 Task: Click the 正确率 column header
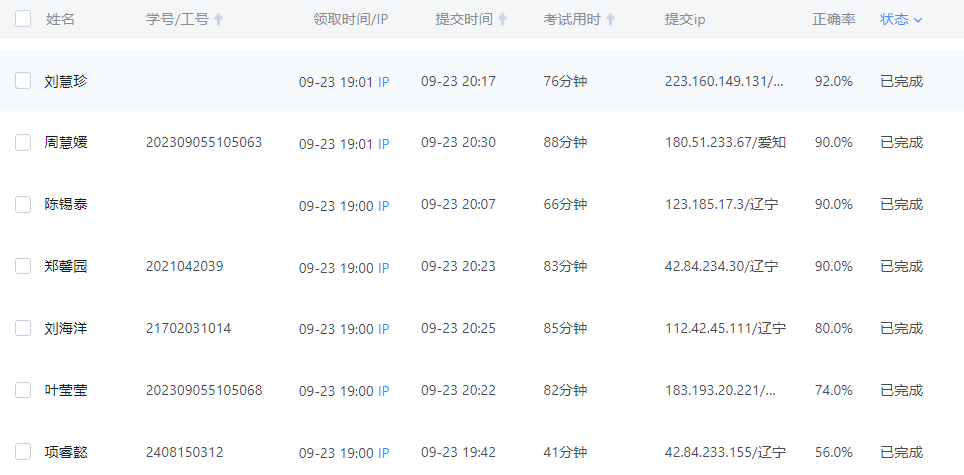pyautogui.click(x=833, y=19)
